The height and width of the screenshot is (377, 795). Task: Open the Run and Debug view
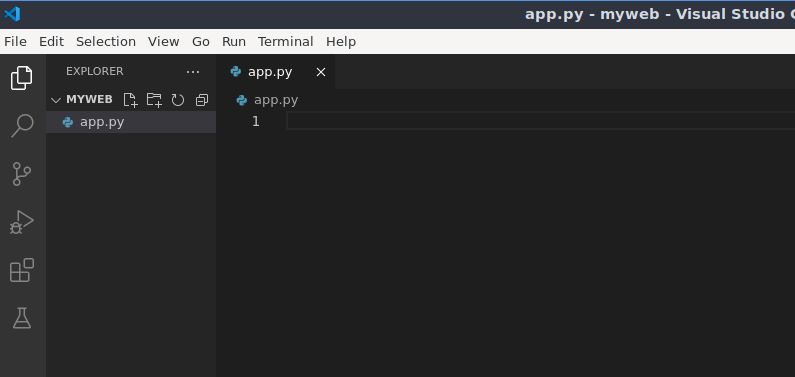tap(21, 222)
